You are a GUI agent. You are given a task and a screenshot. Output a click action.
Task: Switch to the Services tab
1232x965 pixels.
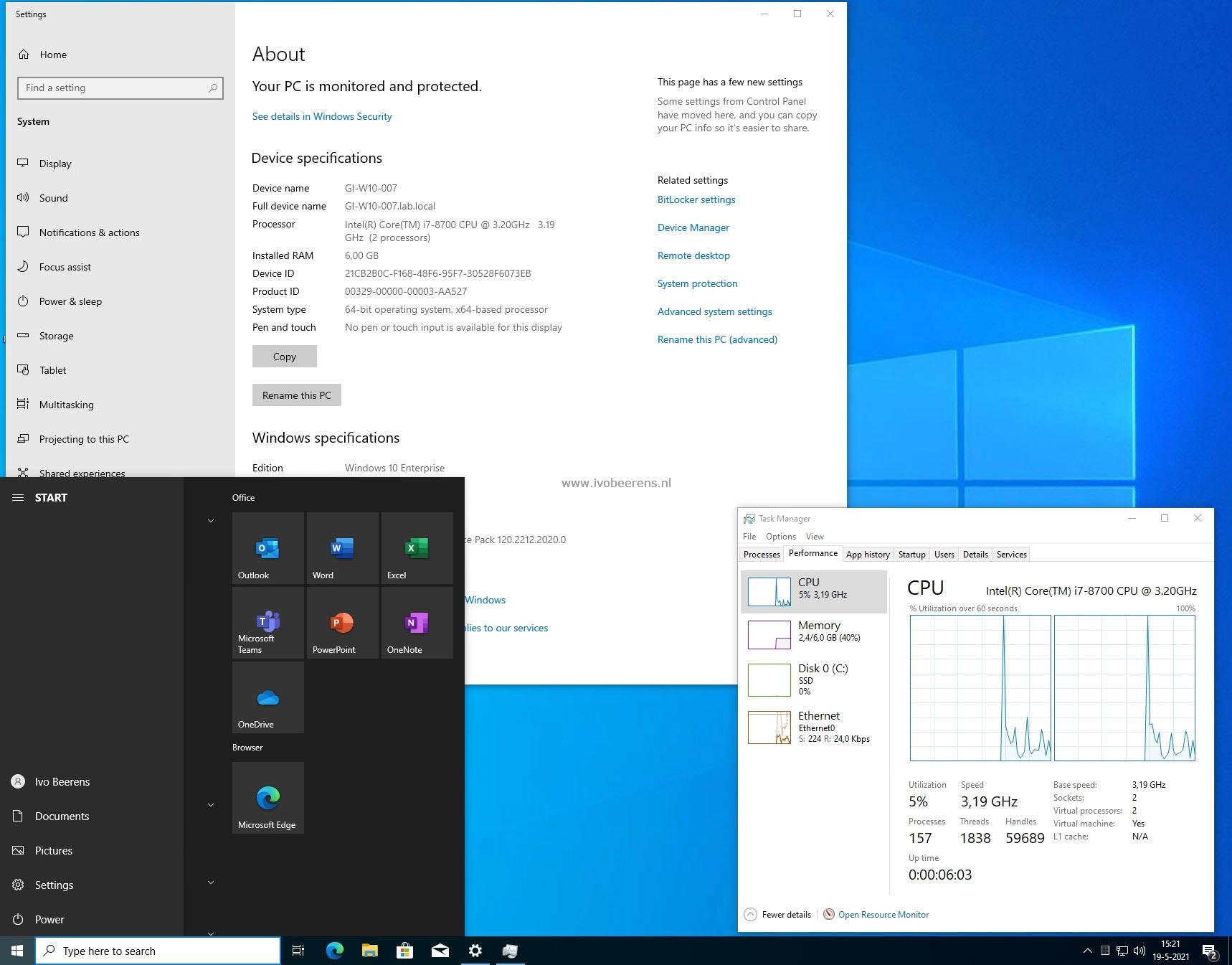tap(1011, 554)
